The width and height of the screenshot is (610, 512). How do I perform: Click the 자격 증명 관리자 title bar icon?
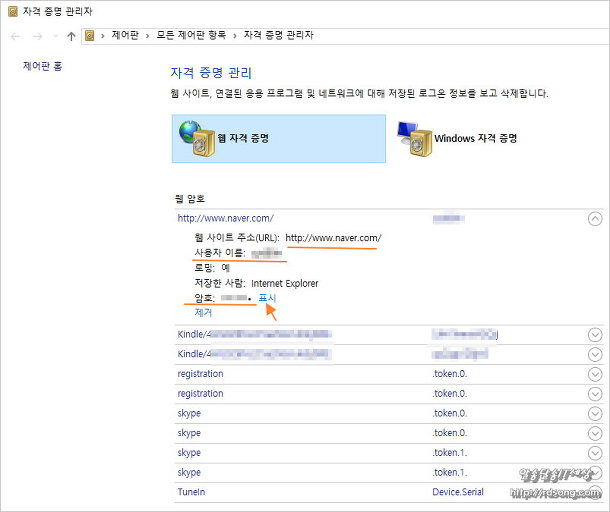pos(12,12)
